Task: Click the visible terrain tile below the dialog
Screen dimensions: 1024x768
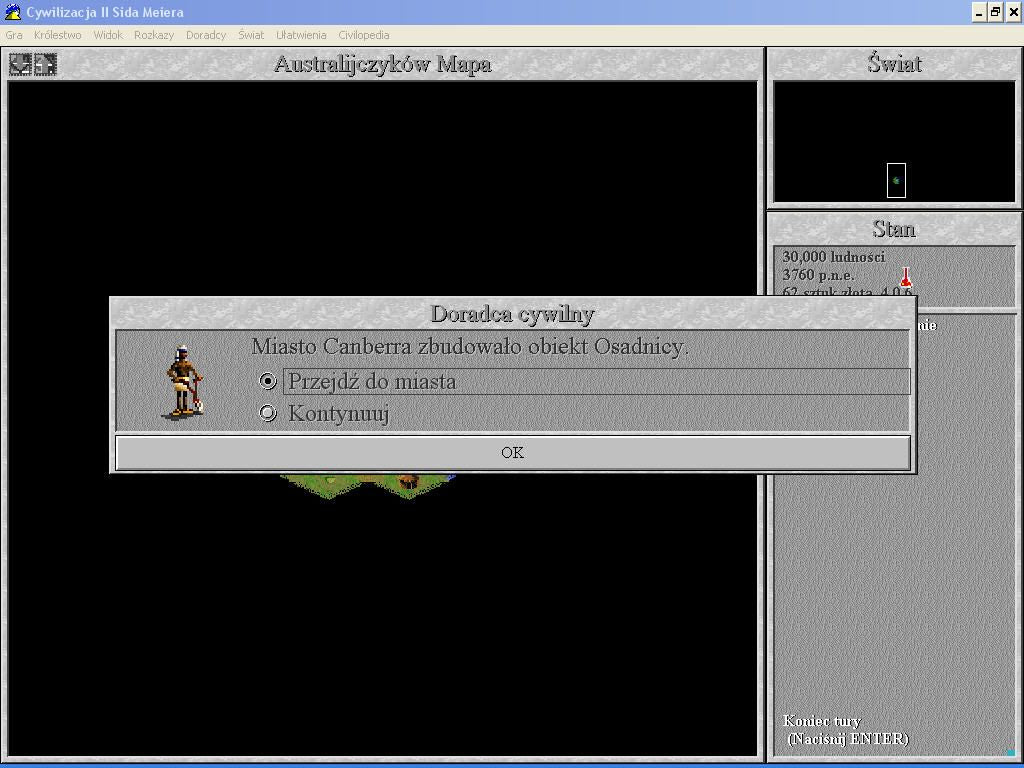Action: (367, 485)
